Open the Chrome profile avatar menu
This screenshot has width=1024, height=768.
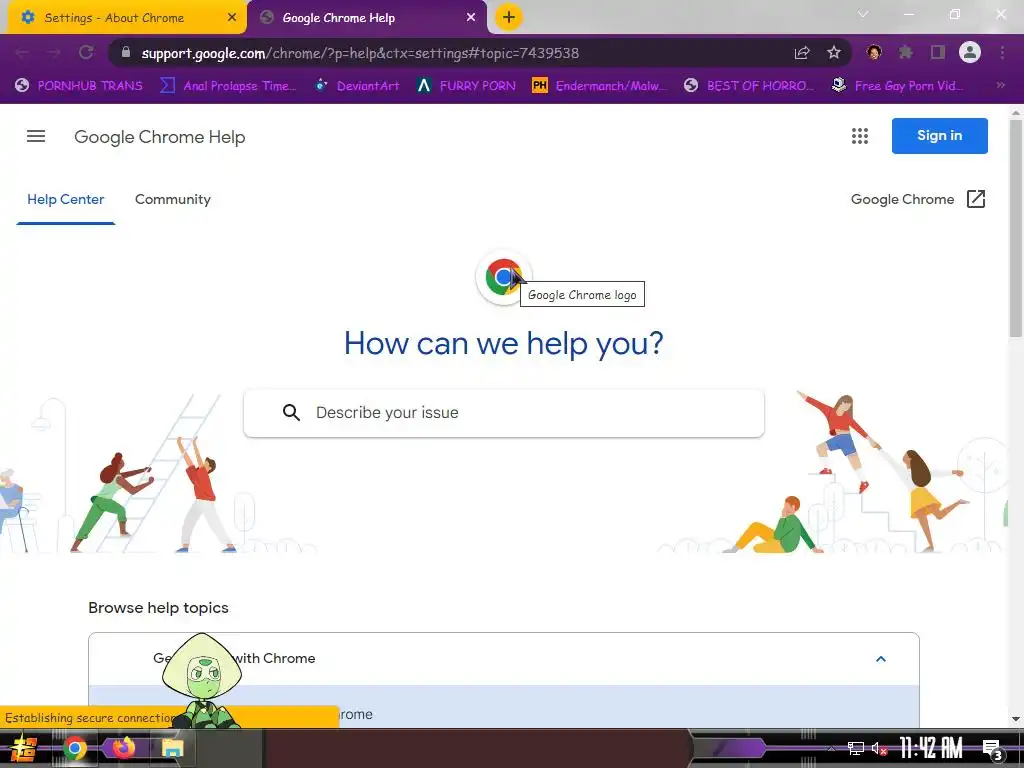click(x=970, y=52)
